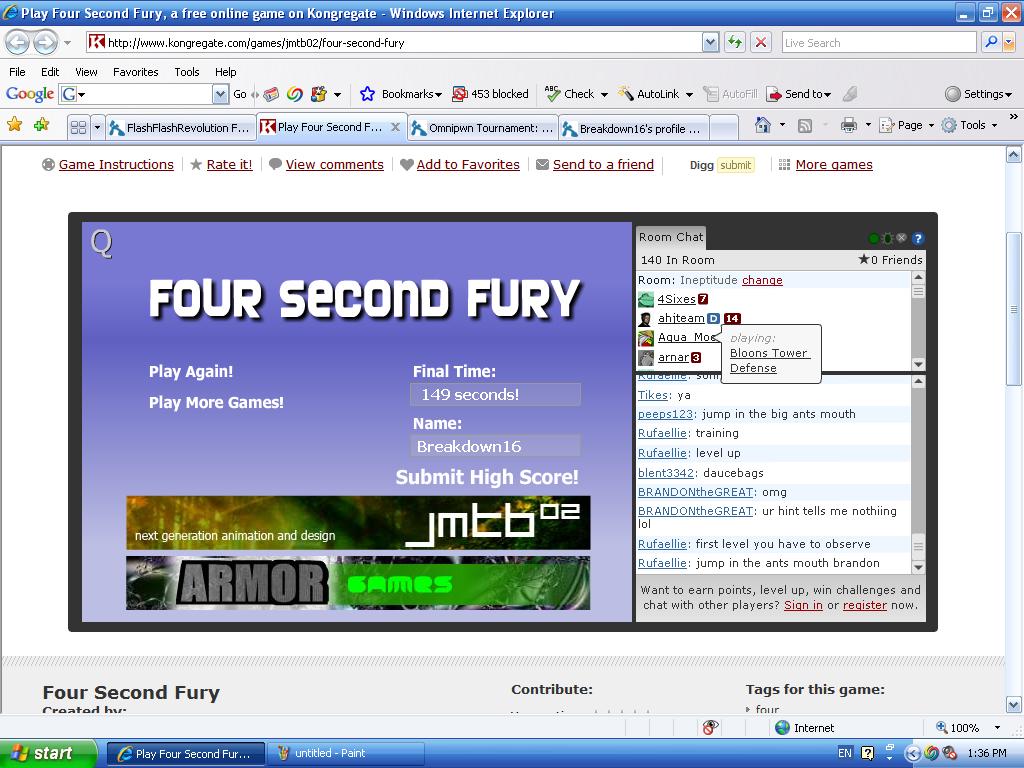This screenshot has width=1024, height=768.
Task: Click the RSS feeds icon
Action: pos(805,125)
